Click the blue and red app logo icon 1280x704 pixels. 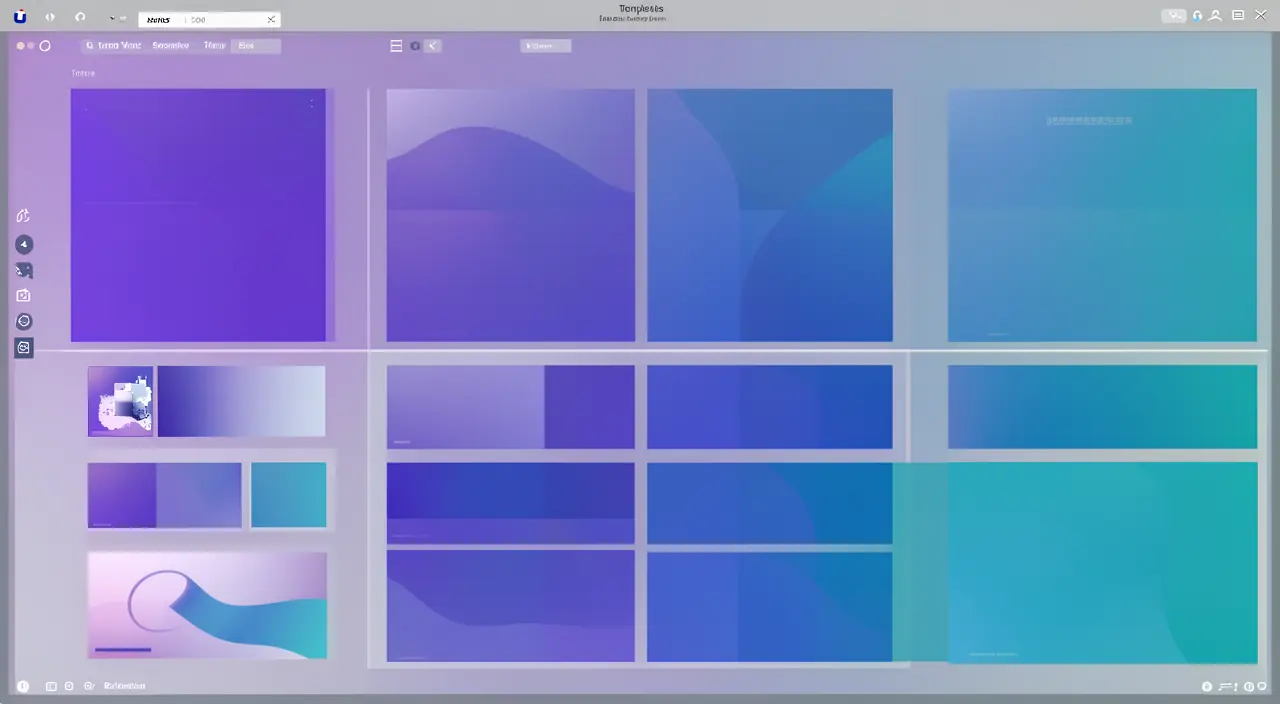tap(20, 17)
